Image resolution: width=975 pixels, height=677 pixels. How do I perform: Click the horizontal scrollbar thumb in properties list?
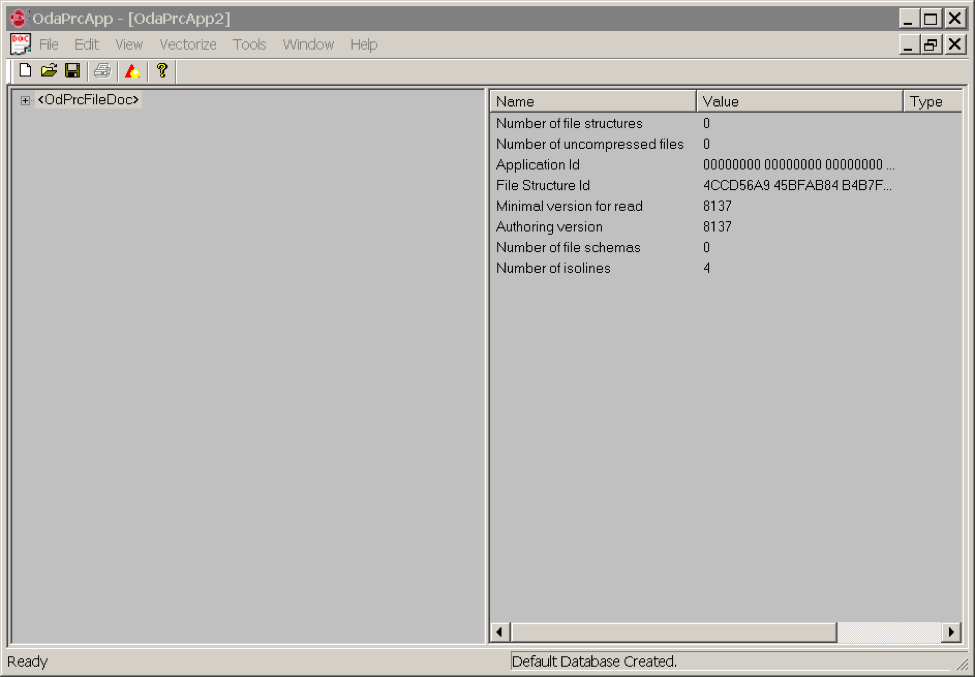click(673, 633)
